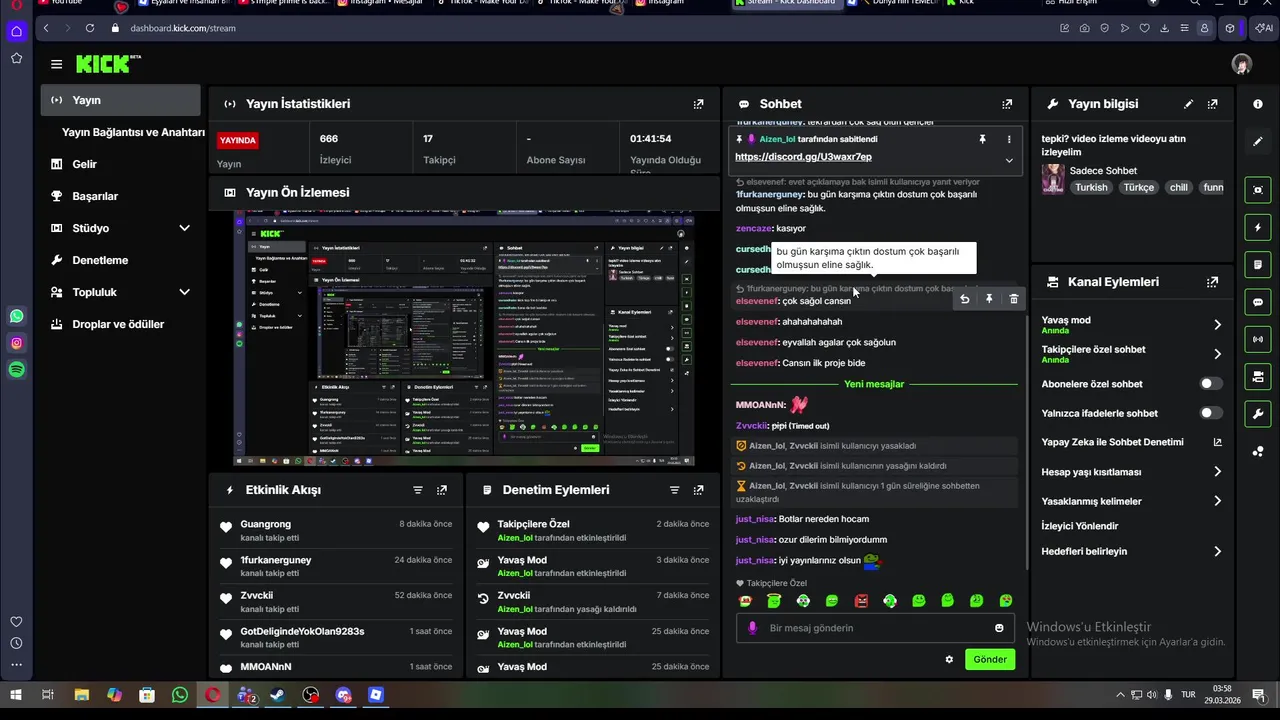This screenshot has height=720, width=1280.
Task: Open Yasaklanmış kelimeler options
Action: (x=1217, y=501)
